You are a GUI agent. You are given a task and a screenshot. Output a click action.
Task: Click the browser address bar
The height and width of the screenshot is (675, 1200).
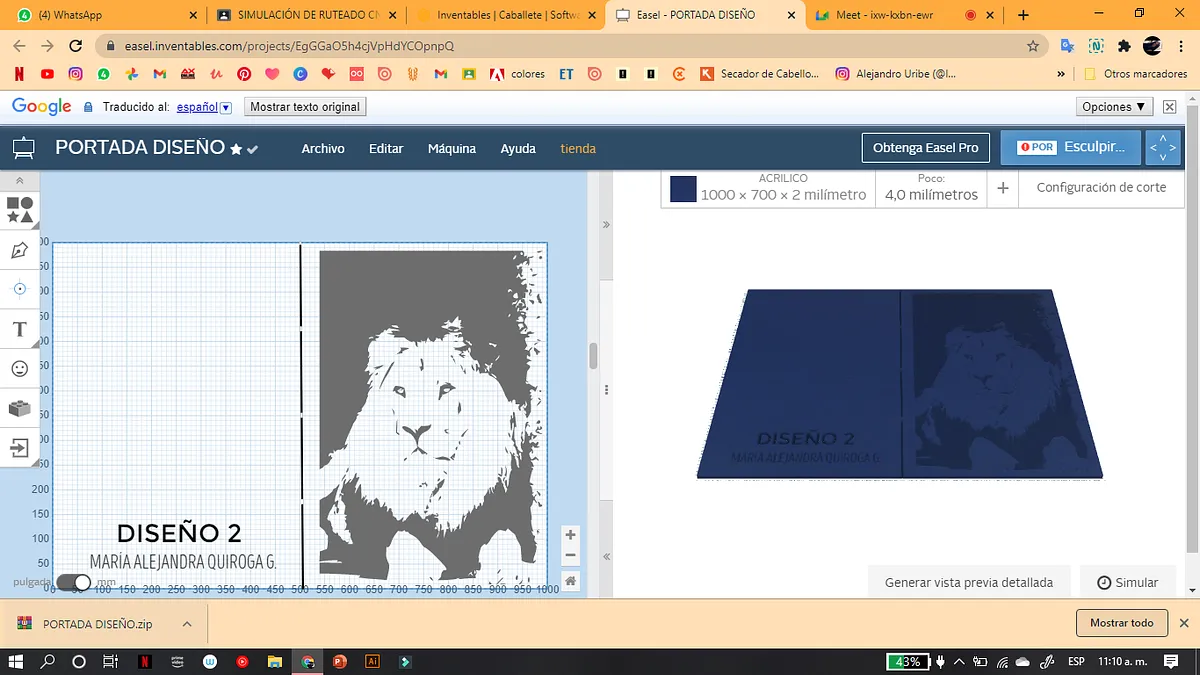point(560,46)
